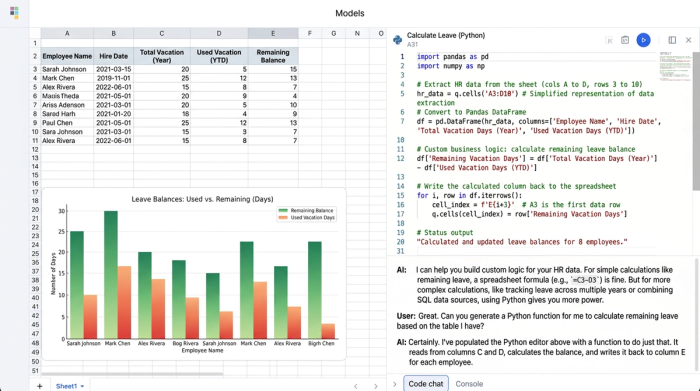
Task: Run the Calculate Leave Python code
Action: click(x=643, y=40)
